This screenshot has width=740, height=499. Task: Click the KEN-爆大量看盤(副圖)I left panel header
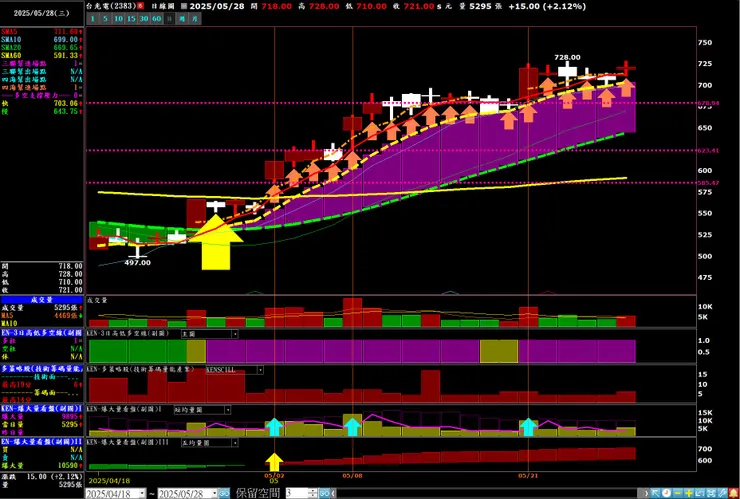(x=42, y=408)
